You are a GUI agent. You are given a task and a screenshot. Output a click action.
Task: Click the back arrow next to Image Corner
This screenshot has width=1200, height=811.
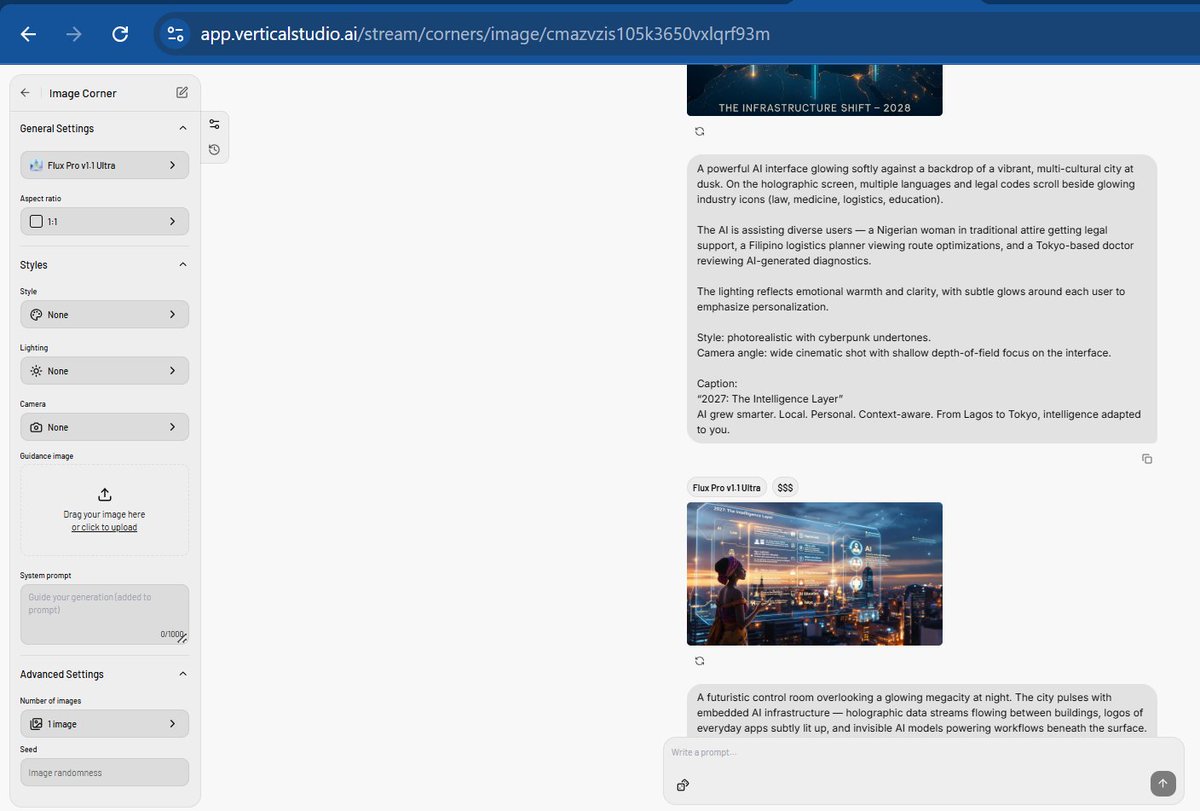click(25, 93)
